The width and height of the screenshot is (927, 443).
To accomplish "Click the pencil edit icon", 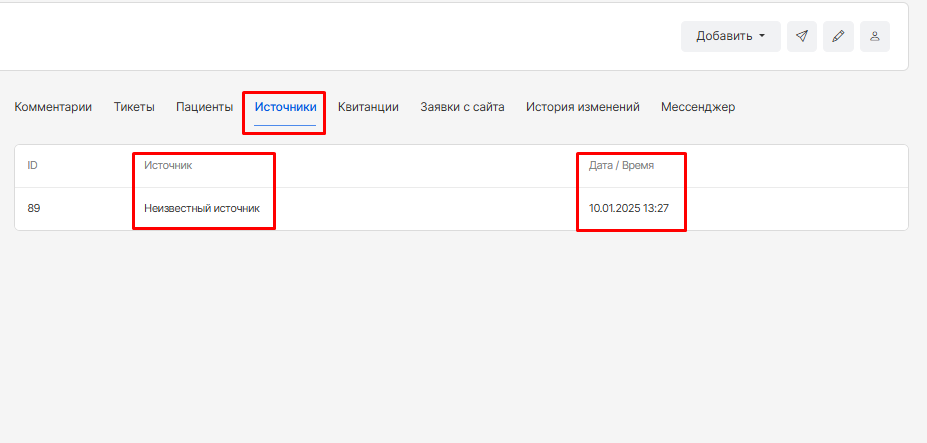I will point(838,36).
